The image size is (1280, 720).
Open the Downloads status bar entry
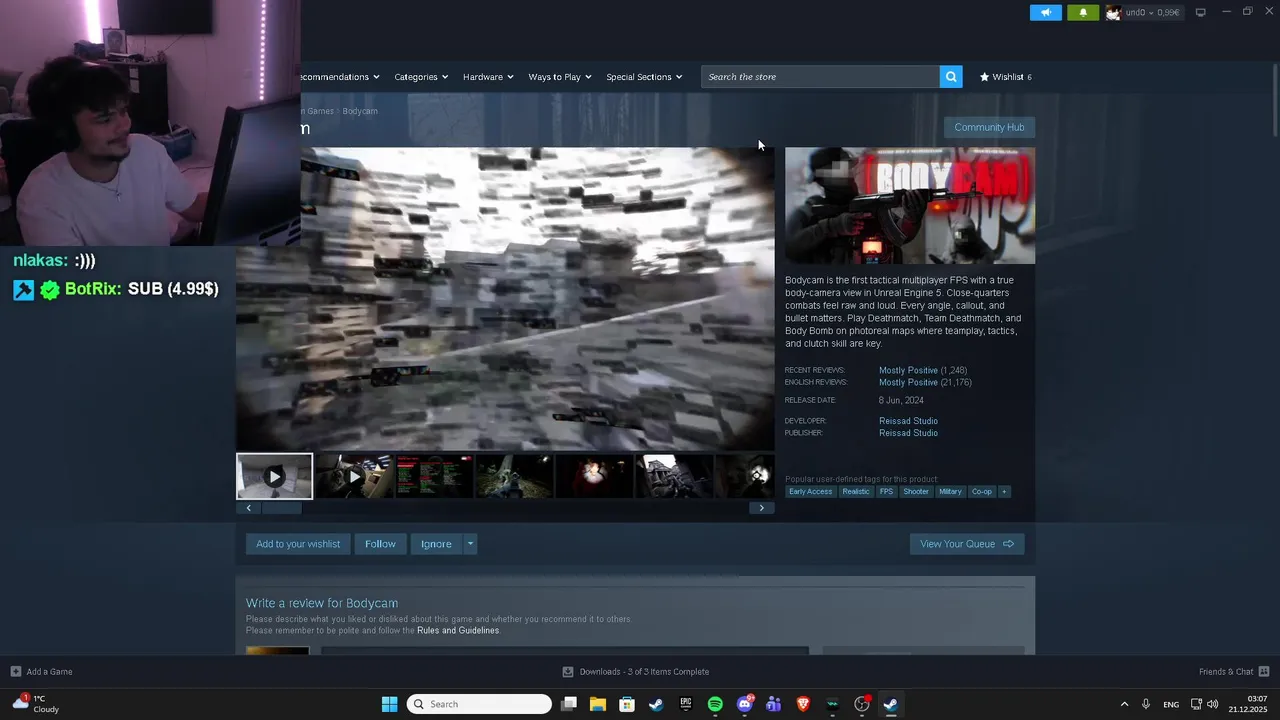636,672
